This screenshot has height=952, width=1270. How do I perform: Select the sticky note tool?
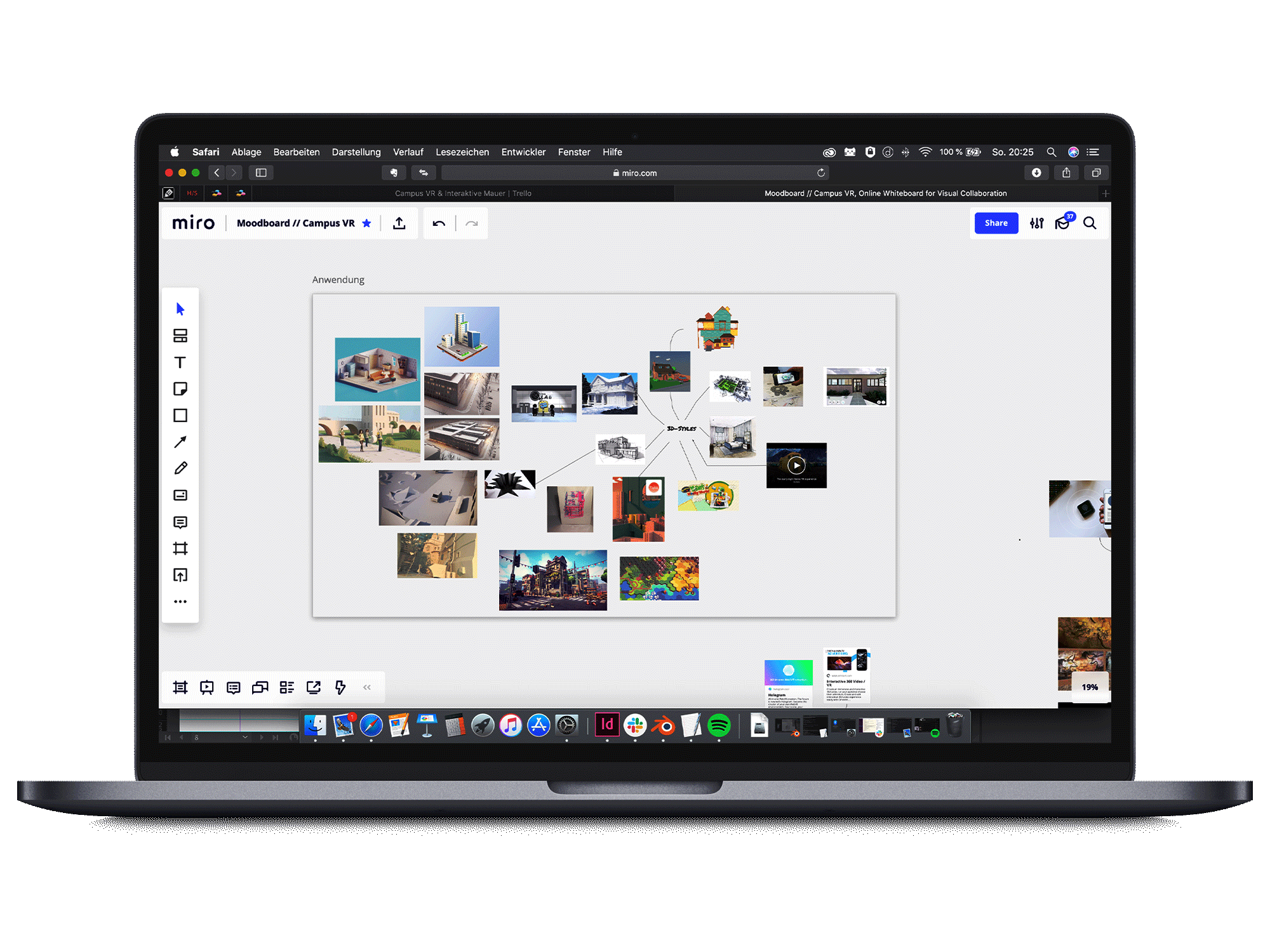pyautogui.click(x=180, y=388)
